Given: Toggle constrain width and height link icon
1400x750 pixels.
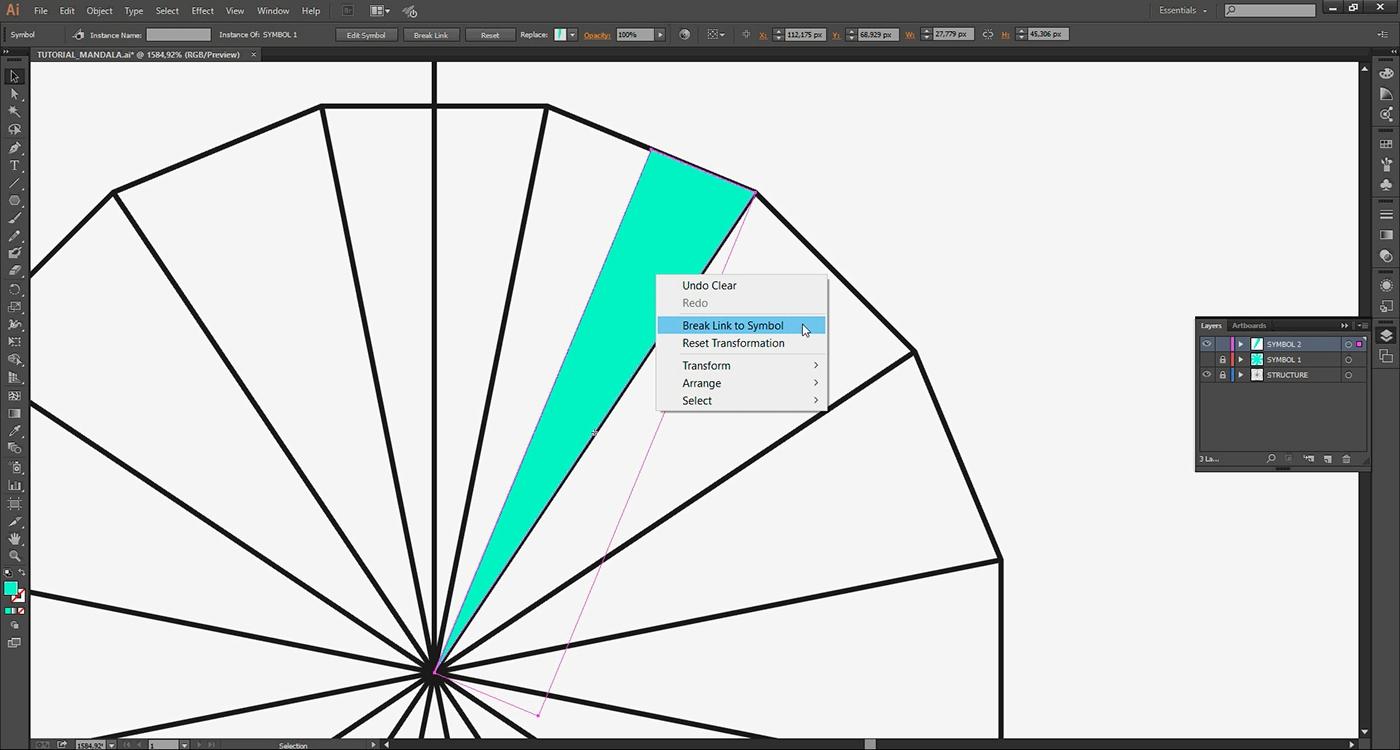Looking at the screenshot, I should click(988, 34).
